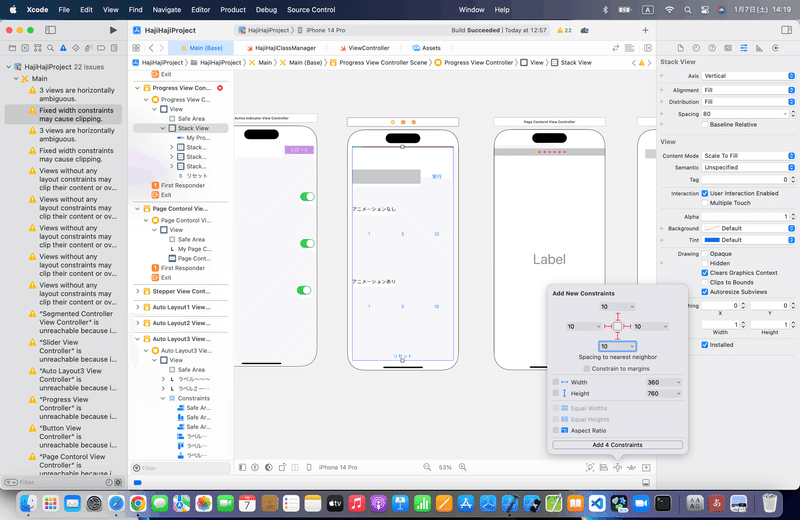Image resolution: width=800 pixels, height=520 pixels.
Task: Open the Alignment Fill dropdown
Action: point(748,90)
